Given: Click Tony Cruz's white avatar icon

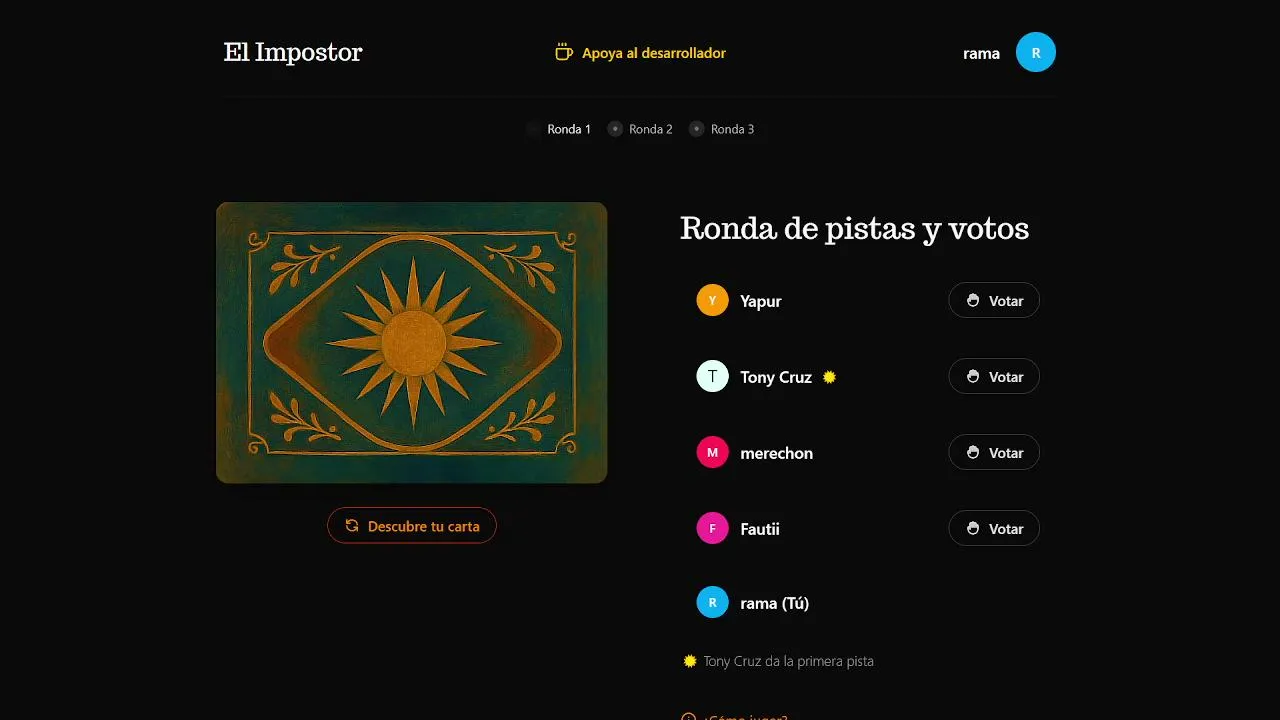Looking at the screenshot, I should coord(712,377).
